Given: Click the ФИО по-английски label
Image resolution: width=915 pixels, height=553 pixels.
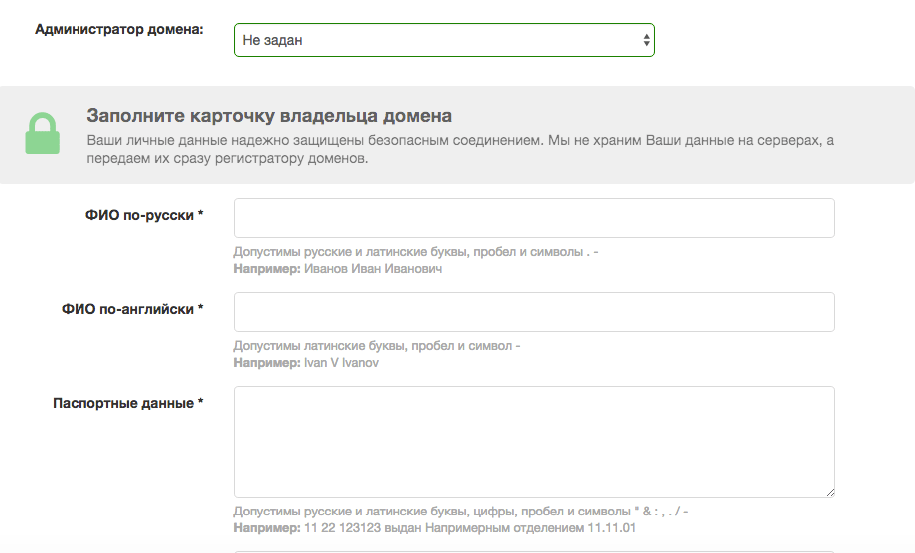Looking at the screenshot, I should tap(132, 309).
